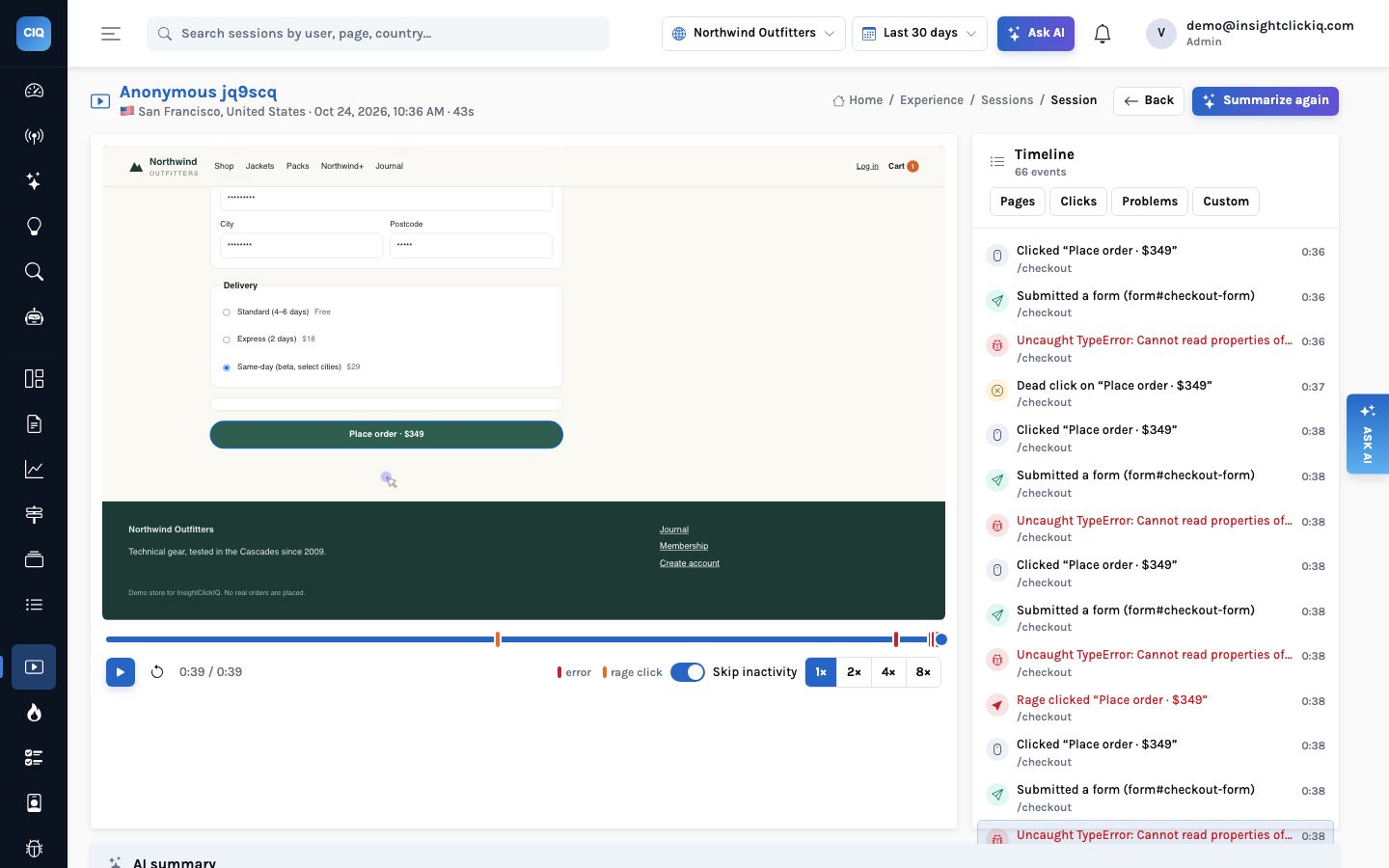Click the replay progress bar
This screenshot has width=1389, height=868.
point(526,639)
